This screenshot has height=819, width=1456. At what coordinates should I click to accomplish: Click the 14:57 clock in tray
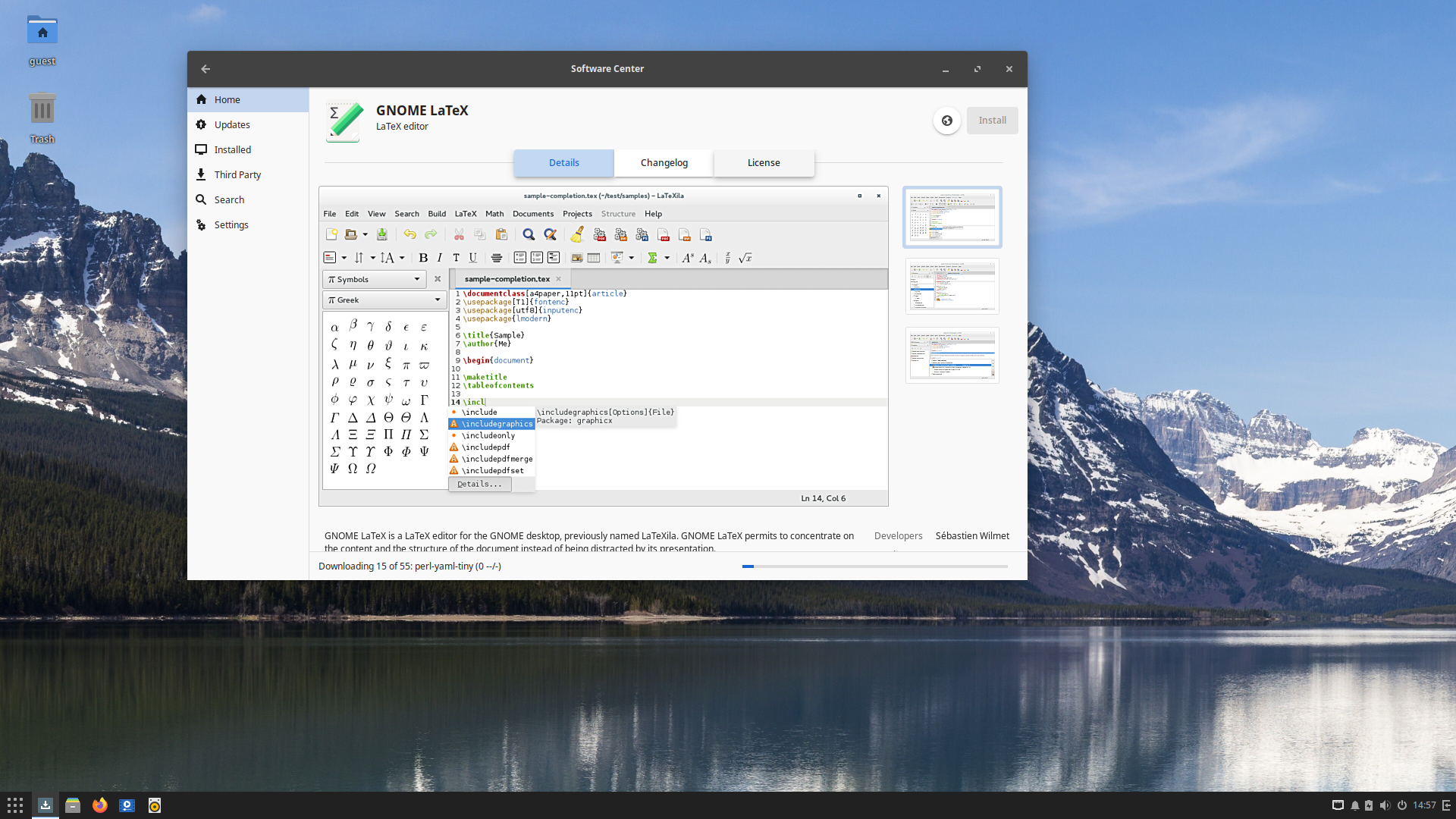[1424, 805]
